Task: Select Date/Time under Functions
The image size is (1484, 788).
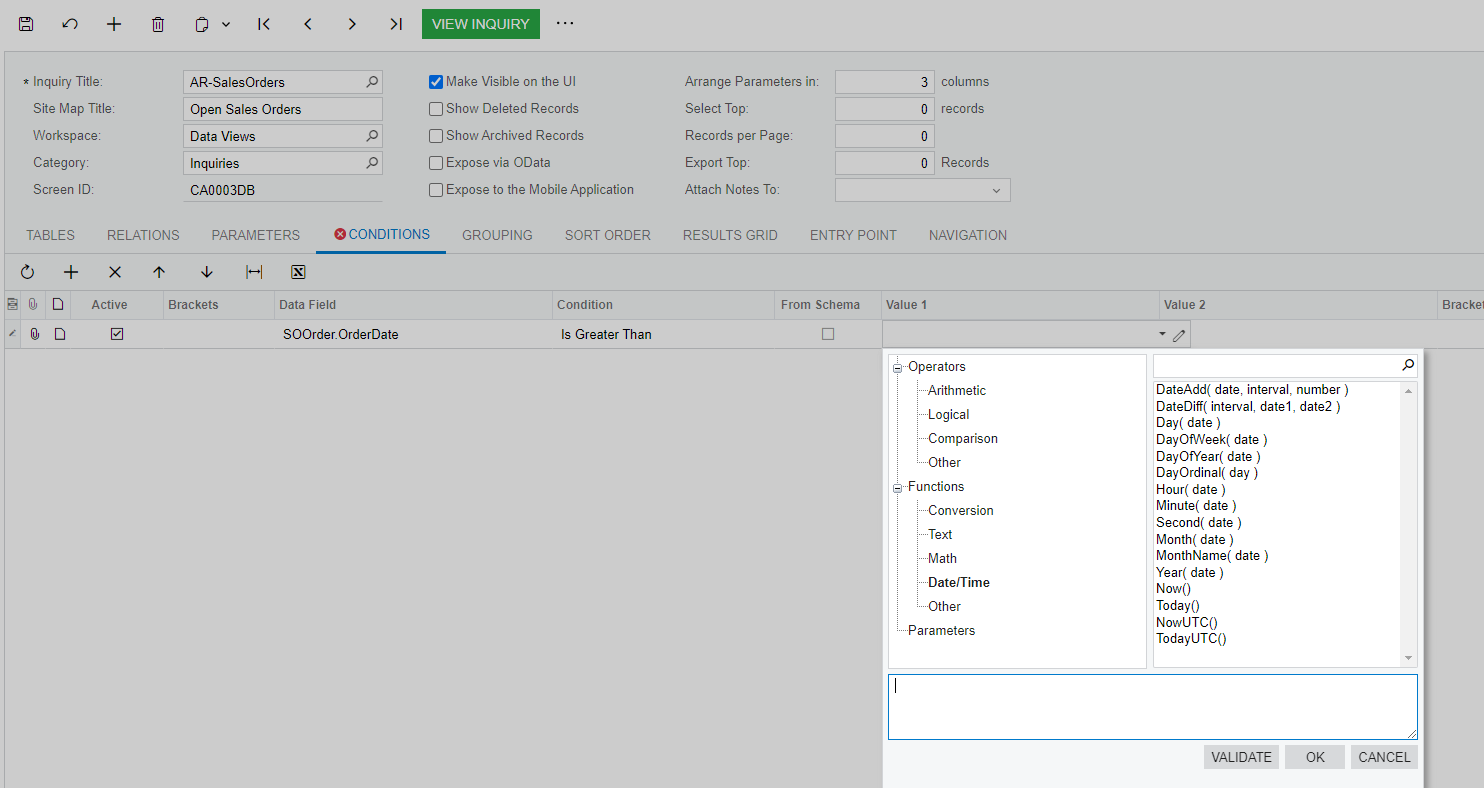Action: pos(959,583)
